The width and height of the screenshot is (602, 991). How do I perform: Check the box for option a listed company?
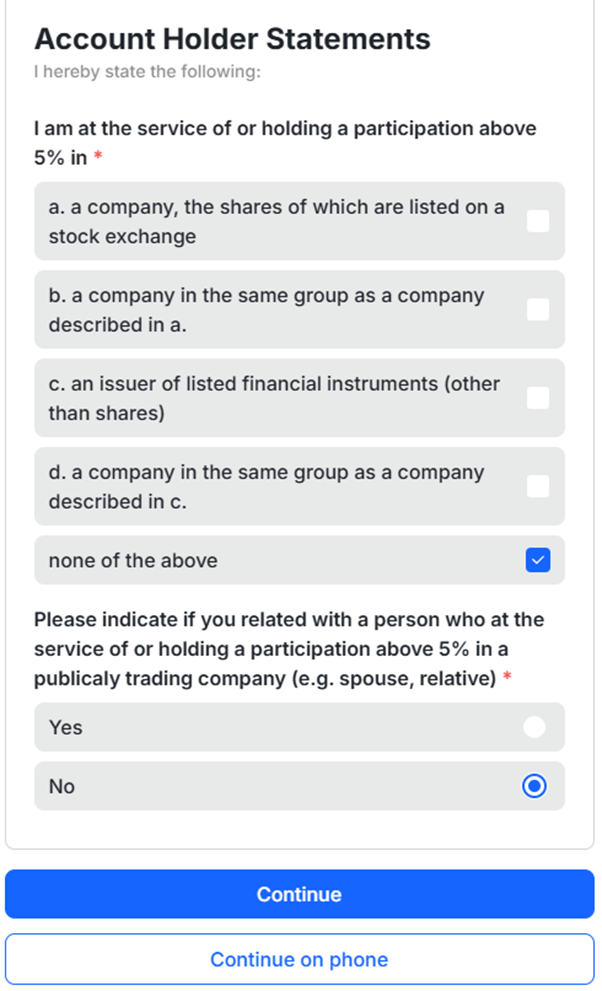(538, 221)
